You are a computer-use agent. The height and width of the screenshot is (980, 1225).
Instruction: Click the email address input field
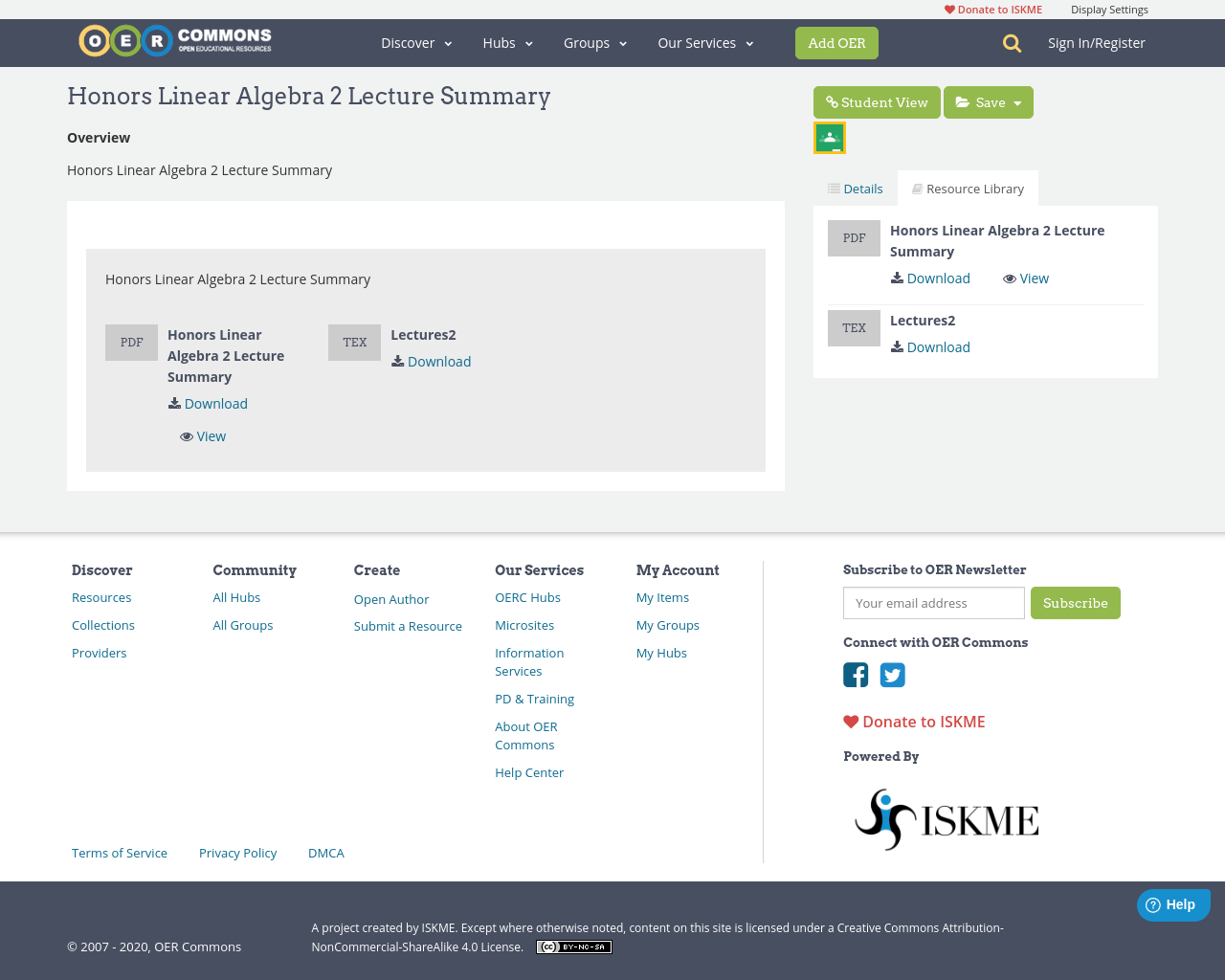933,603
